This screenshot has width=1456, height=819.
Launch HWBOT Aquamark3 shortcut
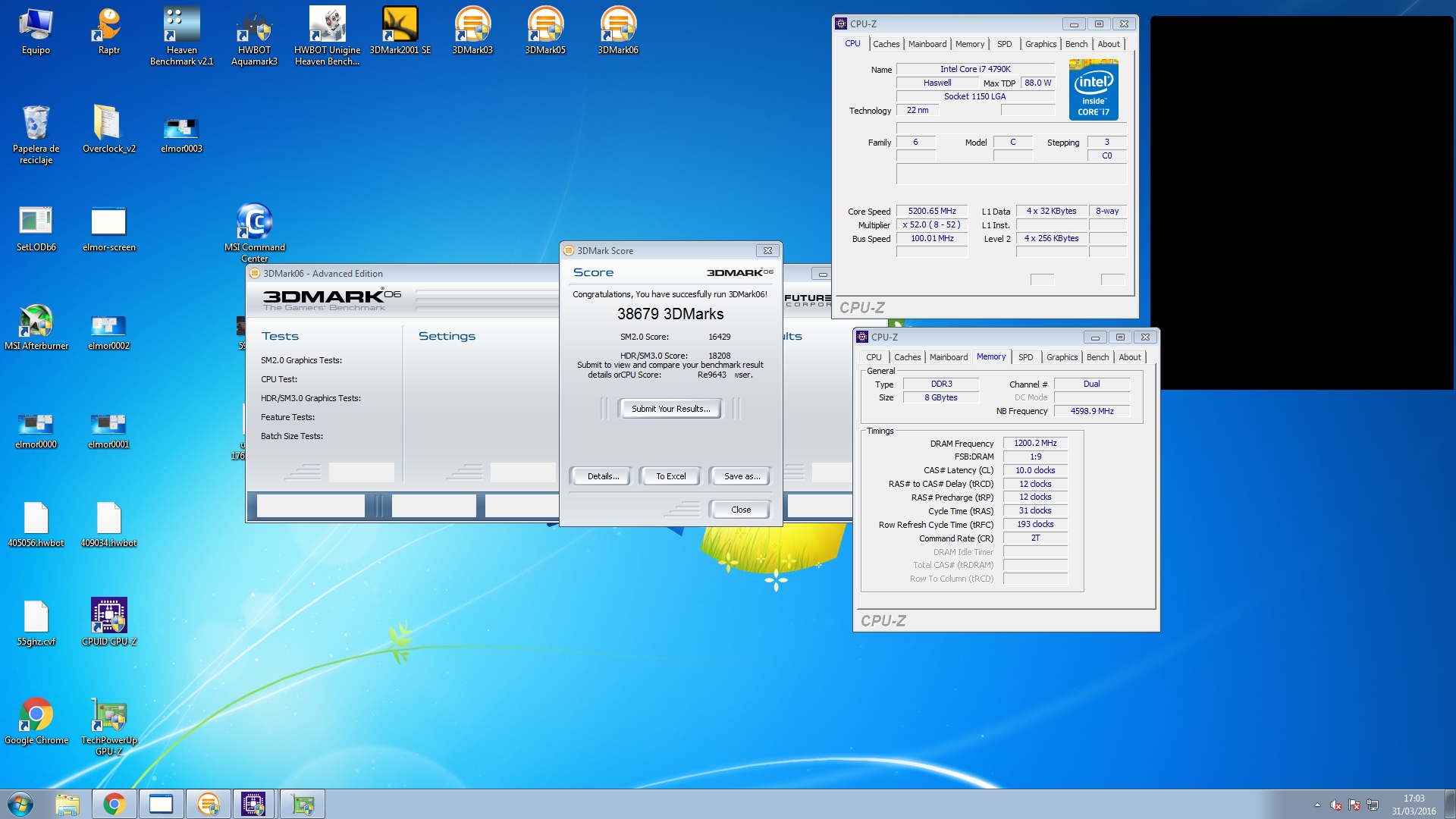(254, 36)
